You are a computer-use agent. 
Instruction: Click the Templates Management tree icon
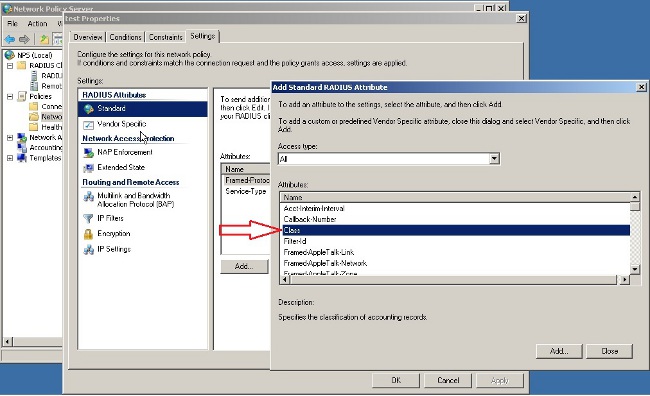(x=22, y=158)
